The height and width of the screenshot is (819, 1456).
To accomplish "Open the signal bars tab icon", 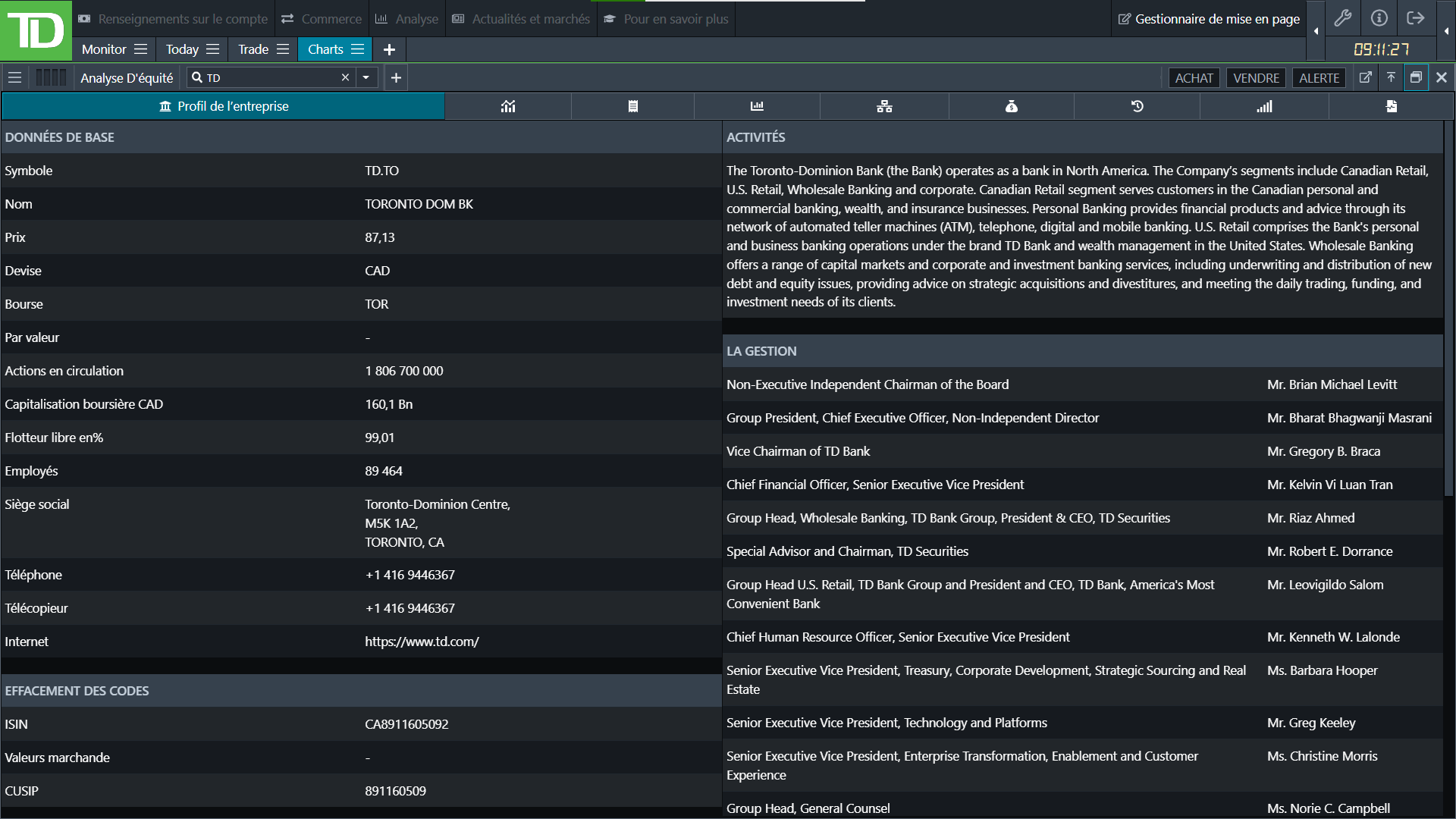I will tap(1264, 106).
